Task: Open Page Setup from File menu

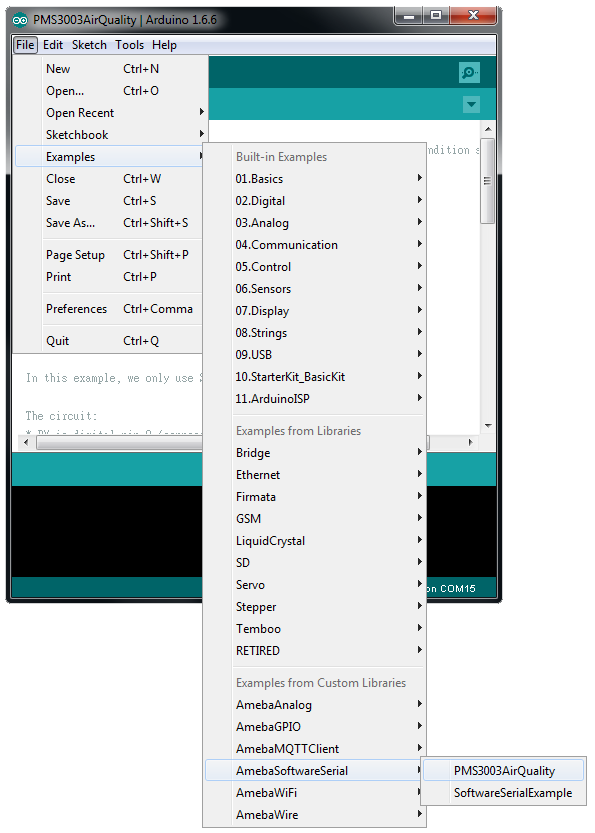Action: pos(109,255)
